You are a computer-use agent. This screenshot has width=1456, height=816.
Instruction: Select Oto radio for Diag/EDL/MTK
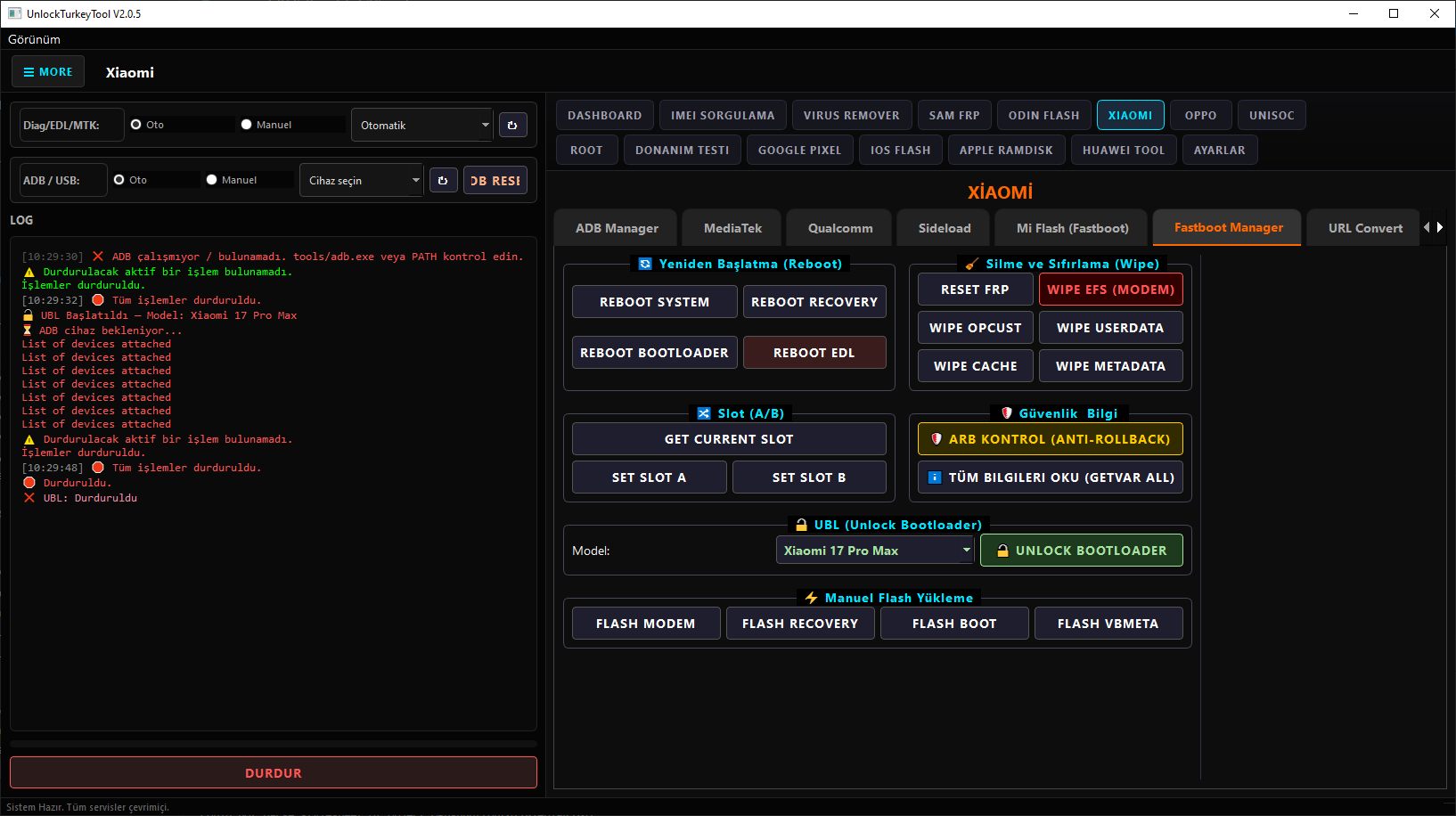[136, 125]
